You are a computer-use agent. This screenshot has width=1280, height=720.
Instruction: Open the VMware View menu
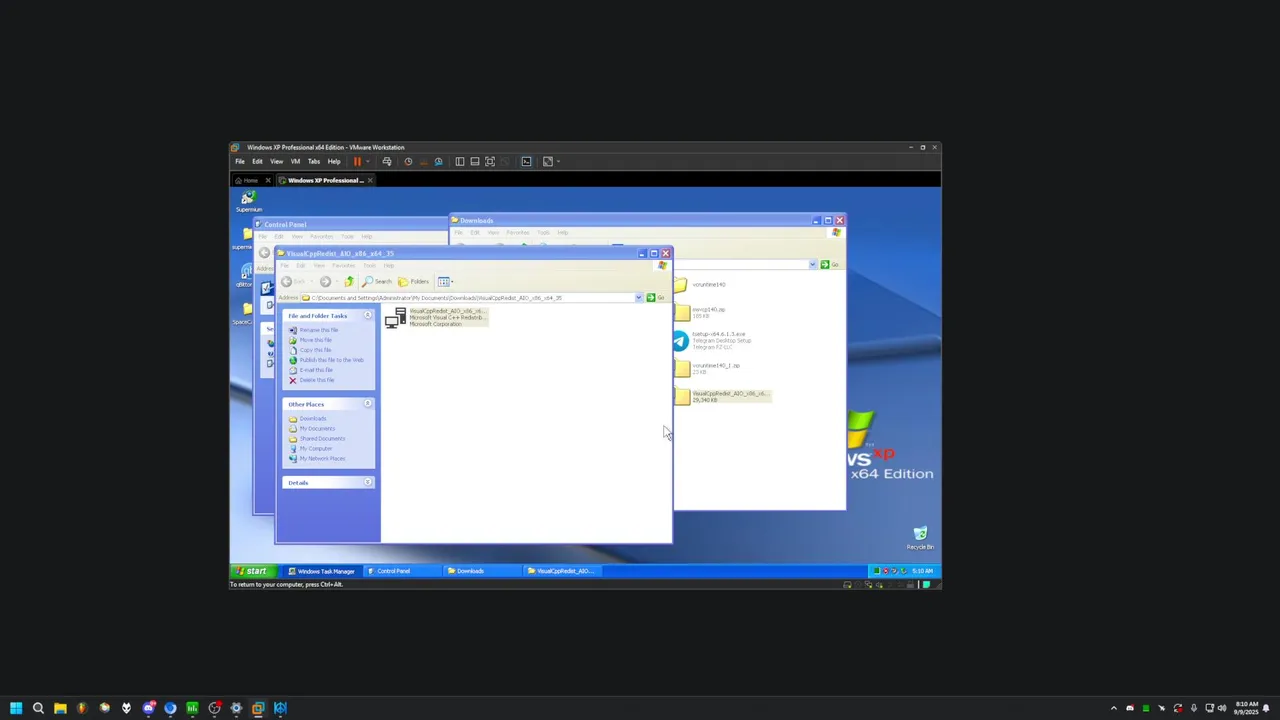[x=276, y=161]
